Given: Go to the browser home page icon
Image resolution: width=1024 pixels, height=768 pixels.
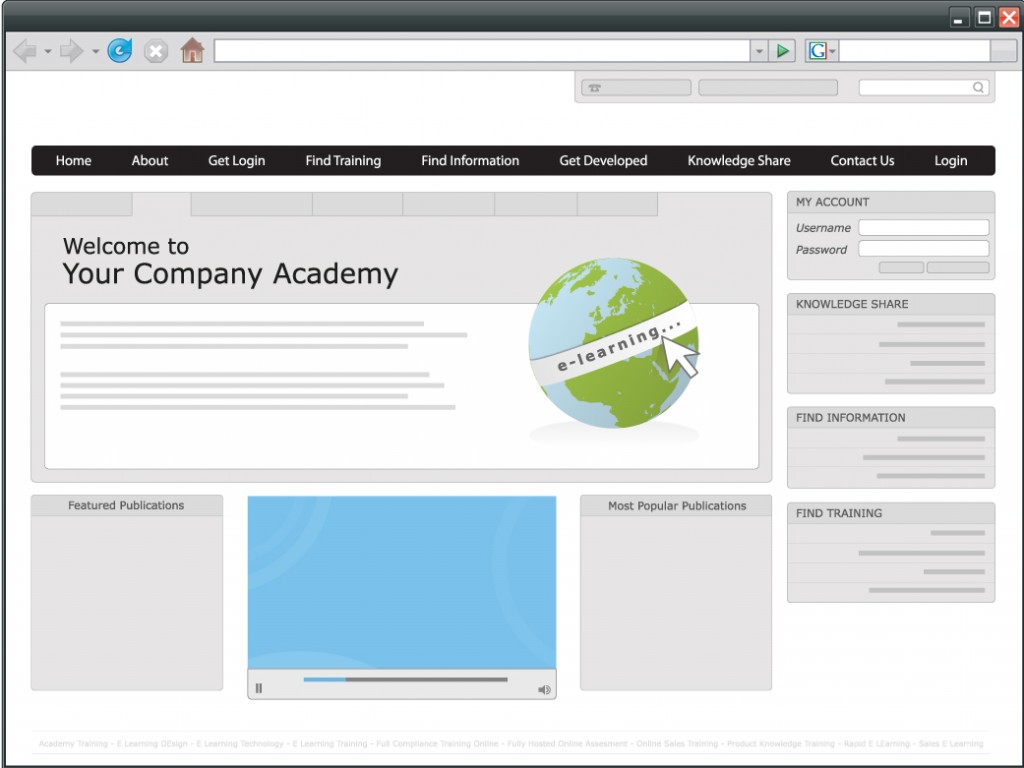Looking at the screenshot, I should [192, 50].
